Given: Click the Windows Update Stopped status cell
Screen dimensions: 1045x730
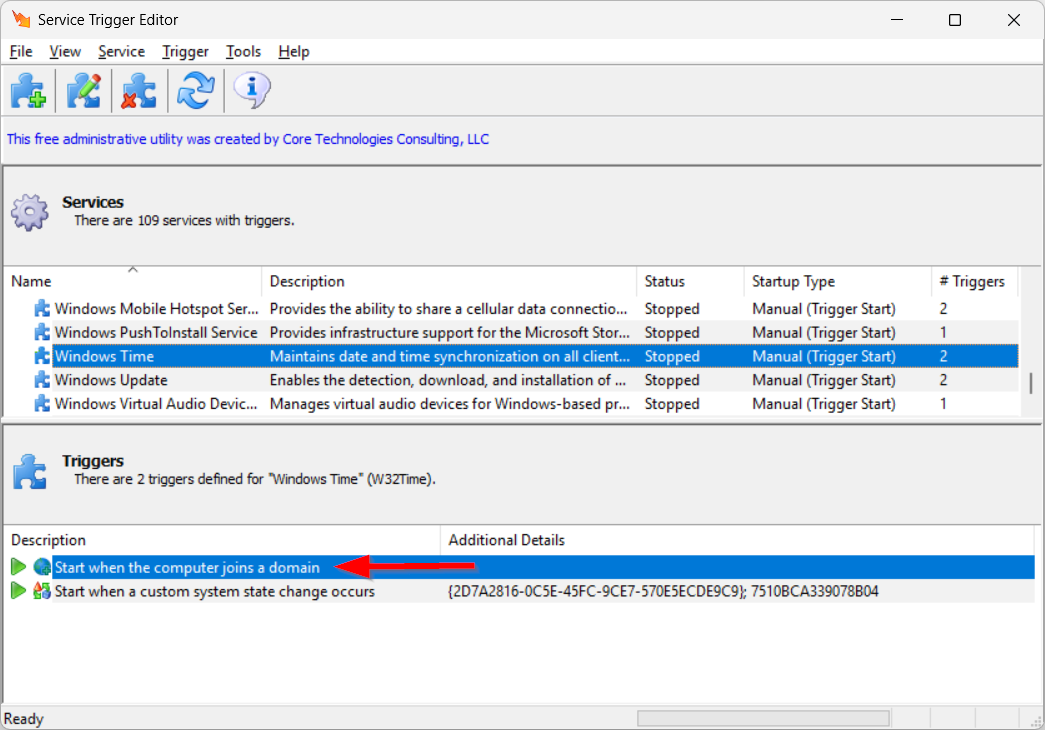Looking at the screenshot, I should point(672,380).
